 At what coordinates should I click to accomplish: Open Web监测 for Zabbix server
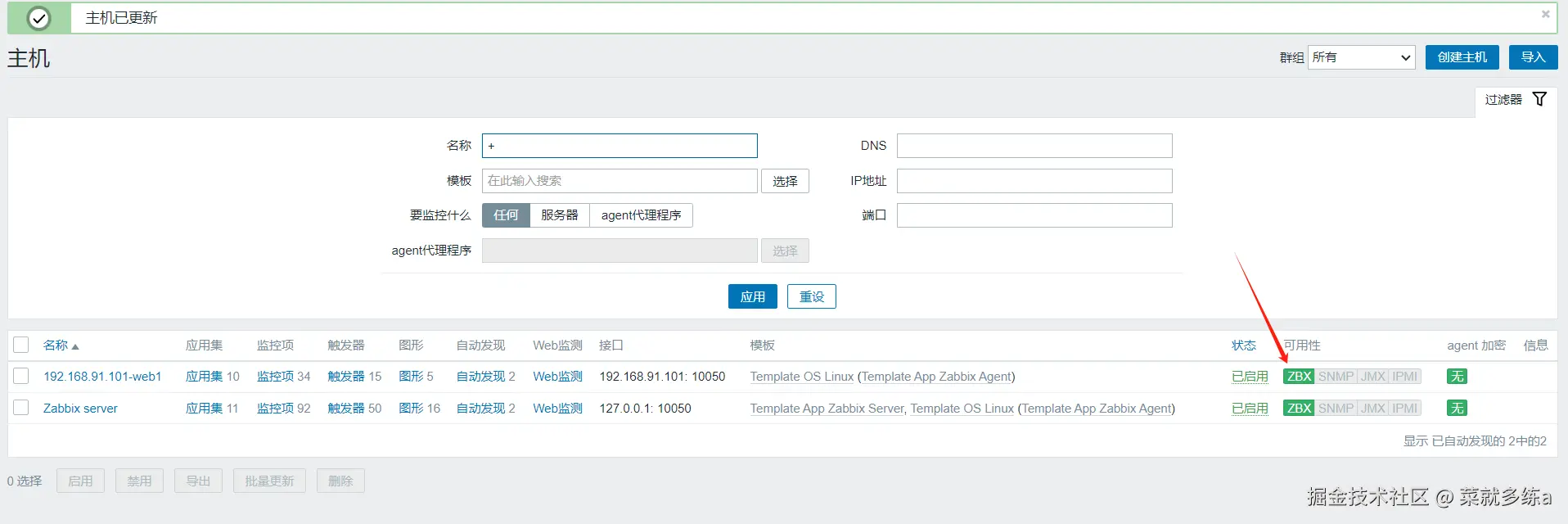point(557,409)
